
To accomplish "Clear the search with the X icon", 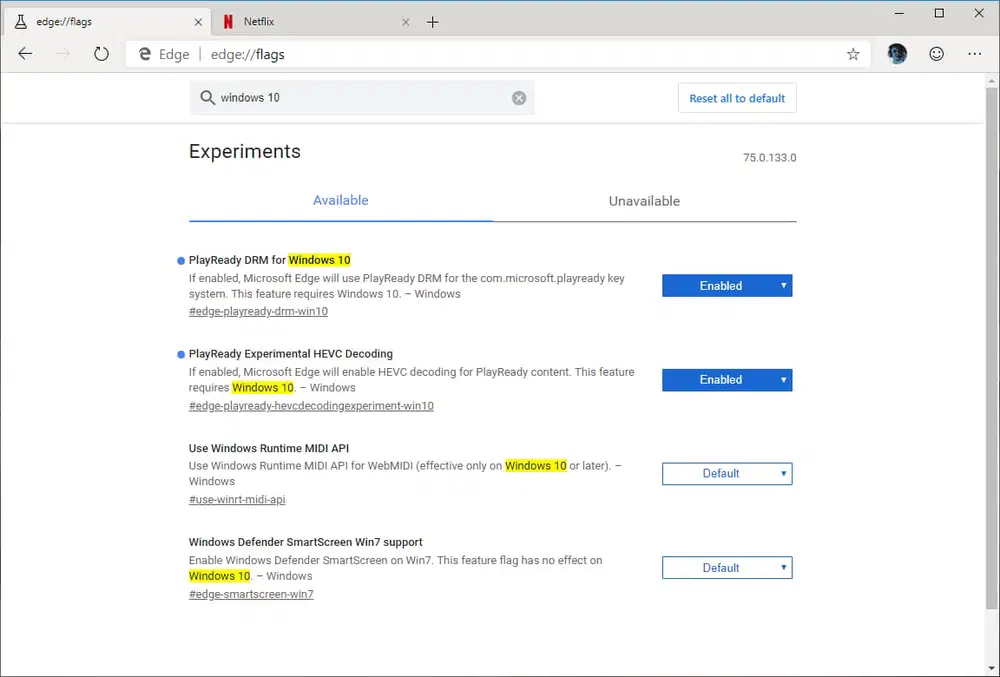I will tap(519, 98).
